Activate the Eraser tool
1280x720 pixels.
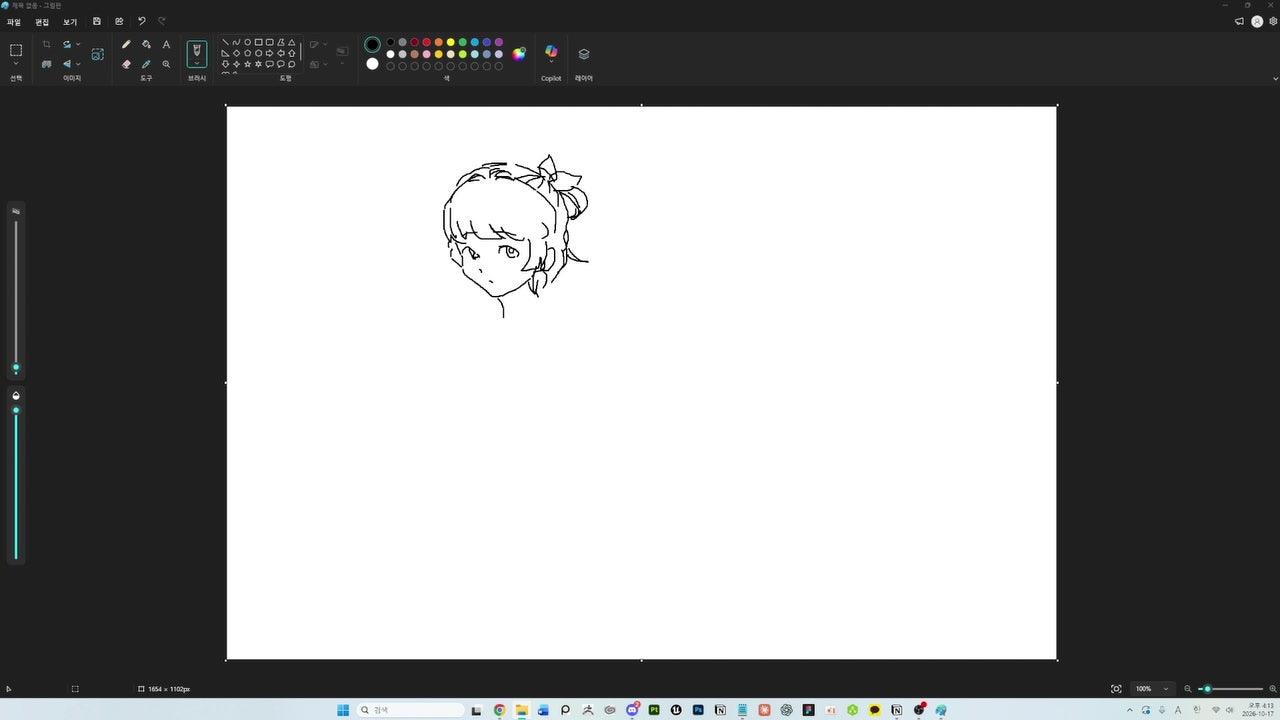coord(126,64)
